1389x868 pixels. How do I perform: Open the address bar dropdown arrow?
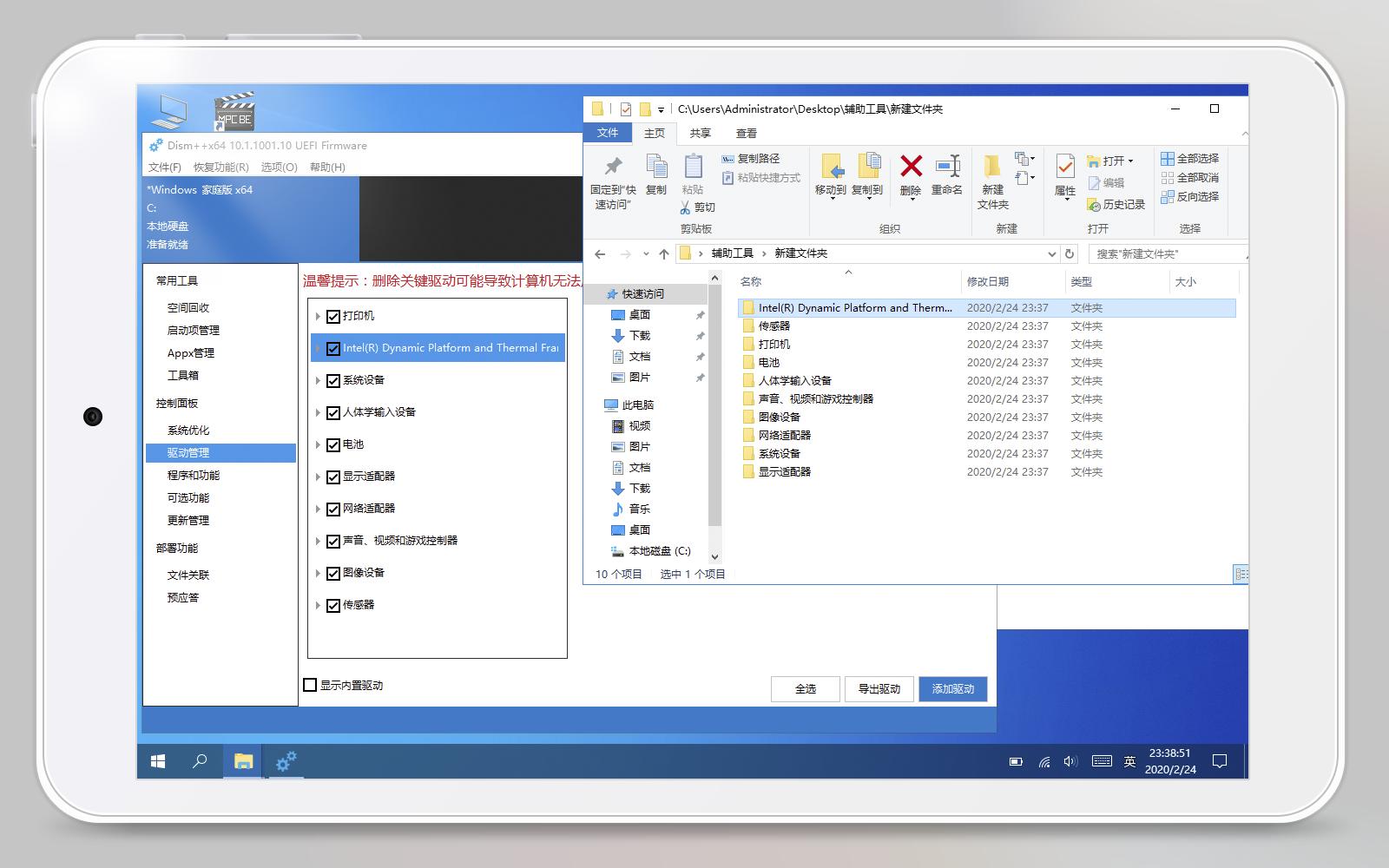click(x=1051, y=253)
